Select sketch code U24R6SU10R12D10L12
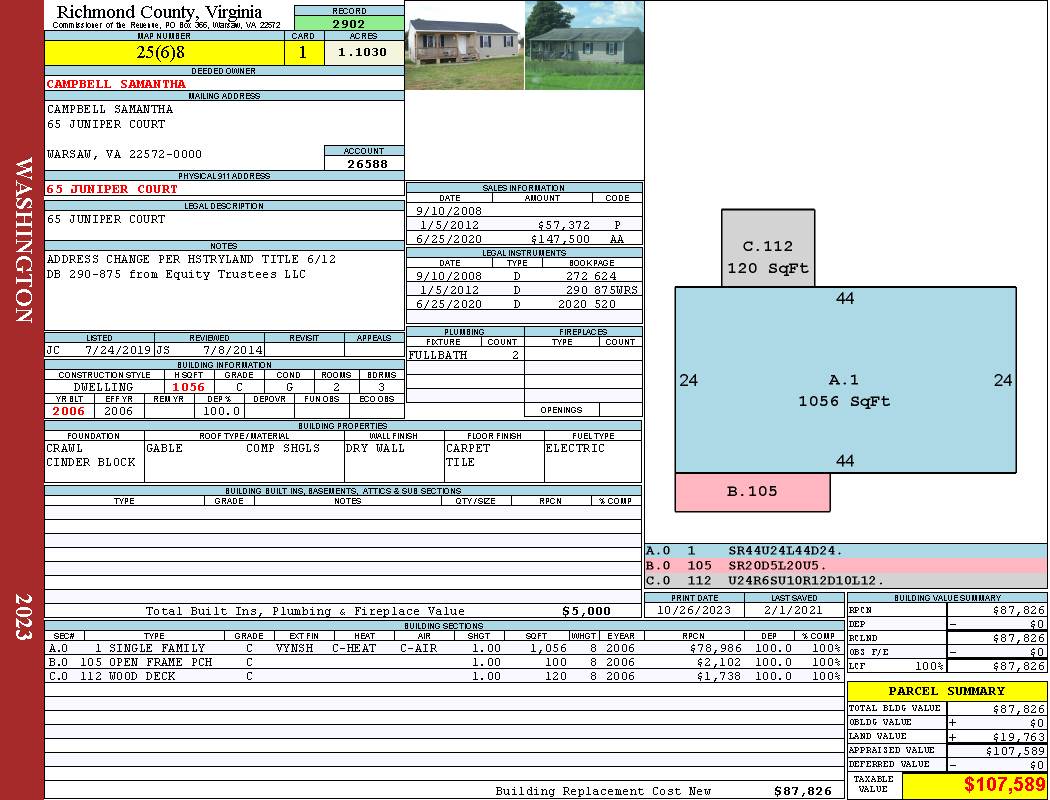This screenshot has height=800, width=1050. coord(806,580)
